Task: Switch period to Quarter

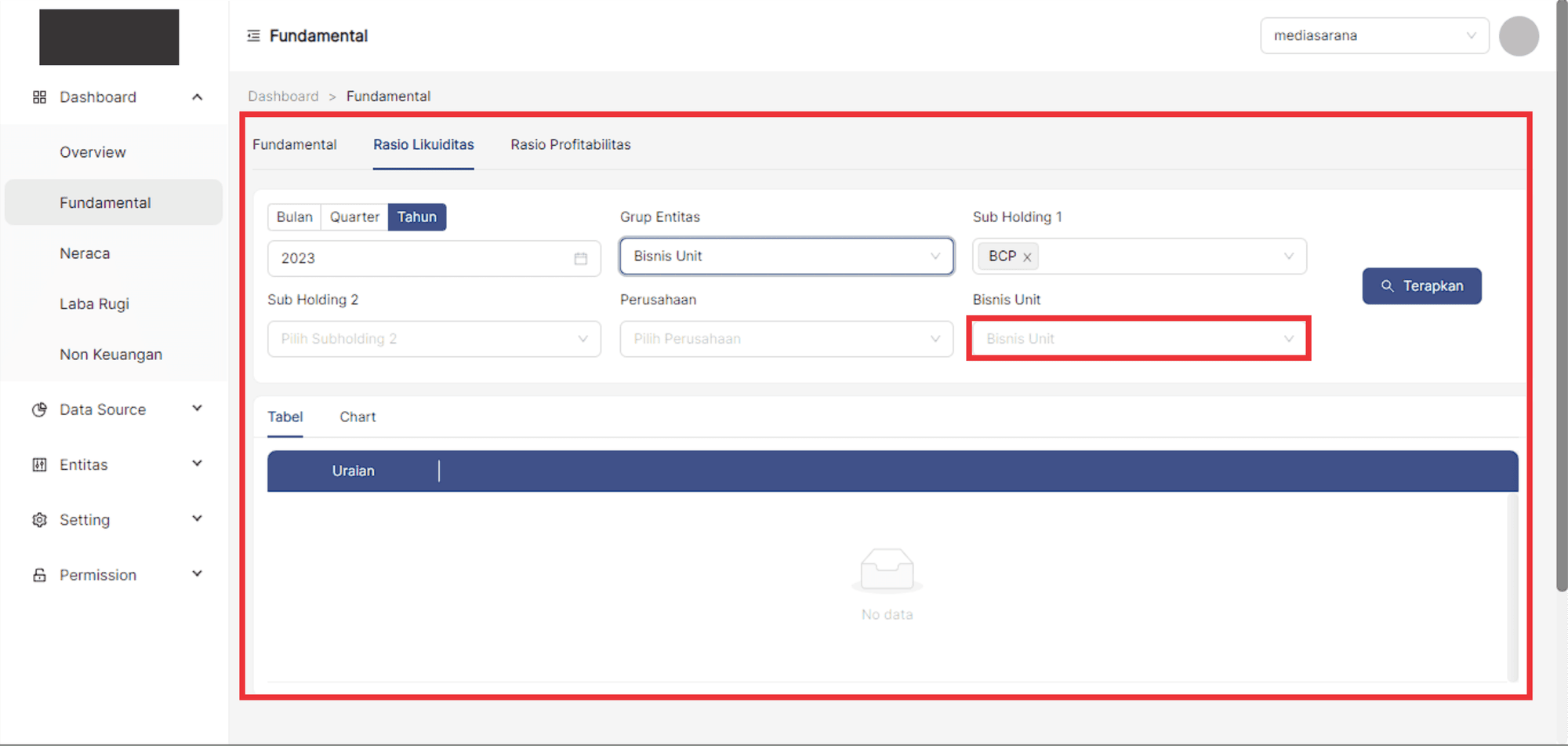Action: click(x=354, y=217)
